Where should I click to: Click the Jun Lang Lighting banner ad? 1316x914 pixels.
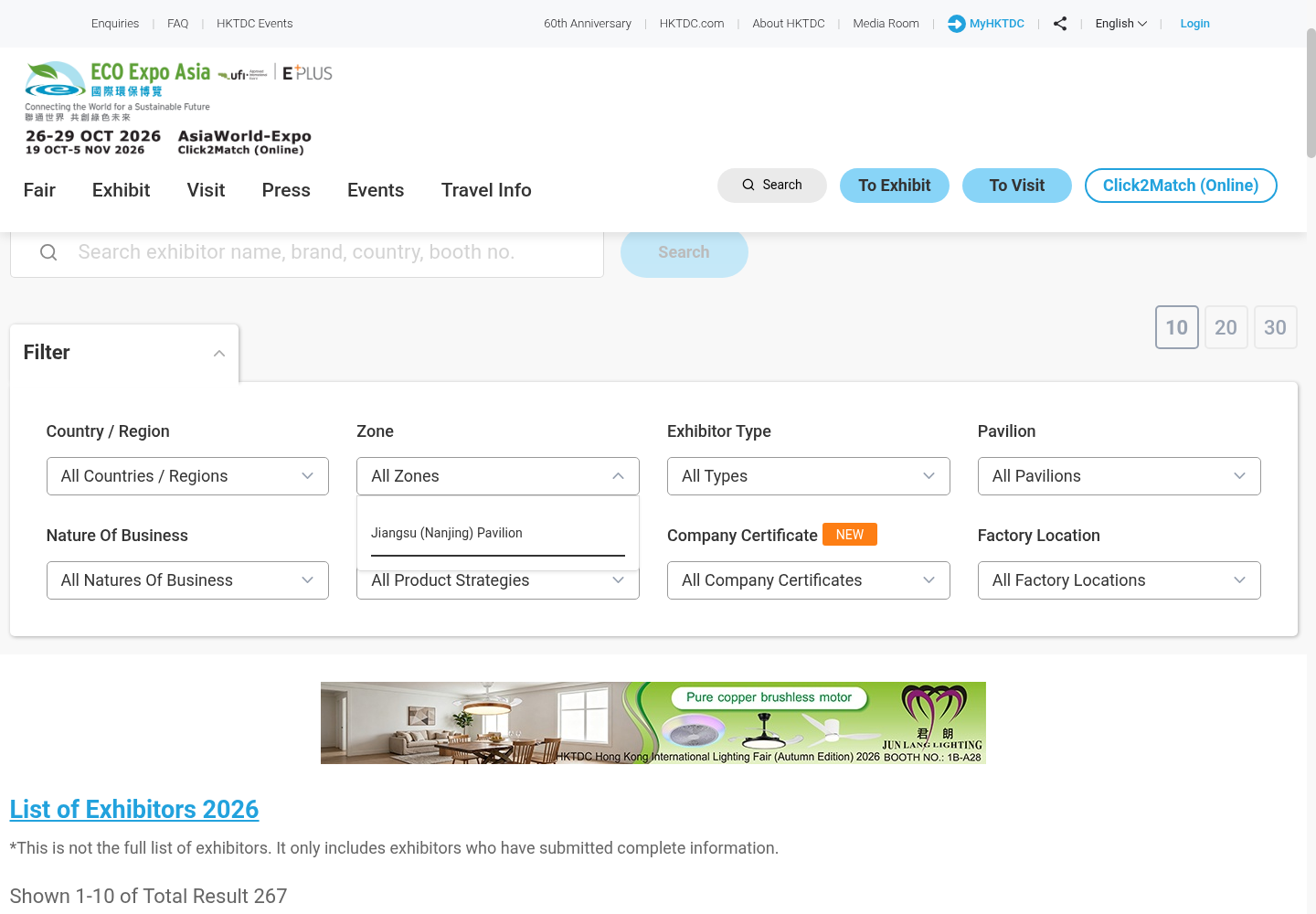[x=653, y=723]
